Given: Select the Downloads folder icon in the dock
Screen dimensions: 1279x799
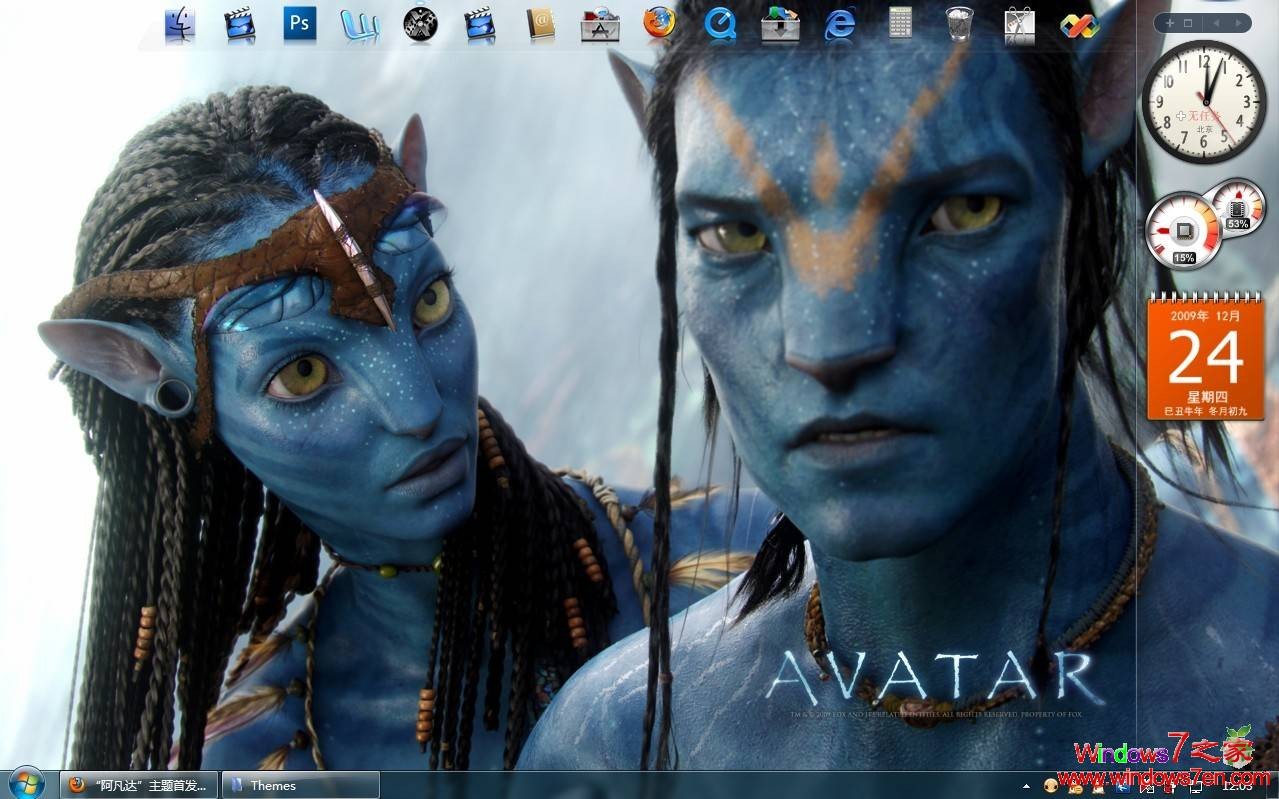Looking at the screenshot, I should [x=778, y=22].
